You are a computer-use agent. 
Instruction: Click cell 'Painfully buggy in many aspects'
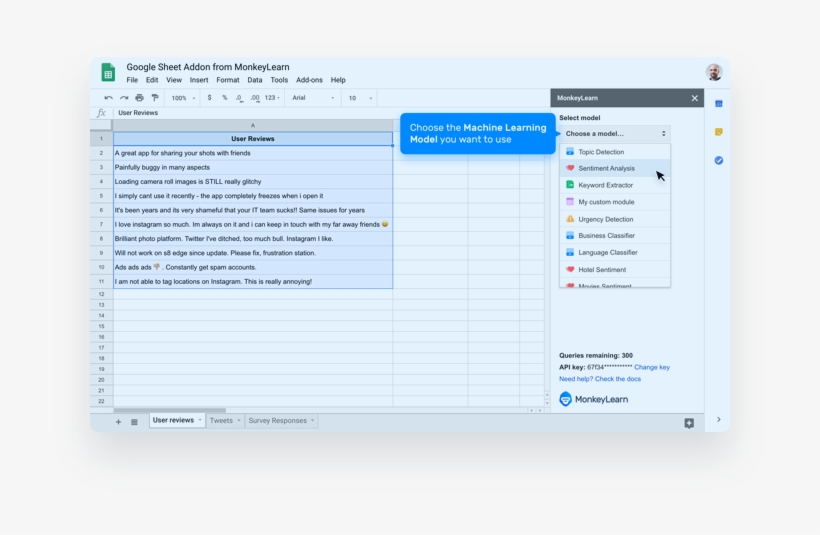(253, 167)
